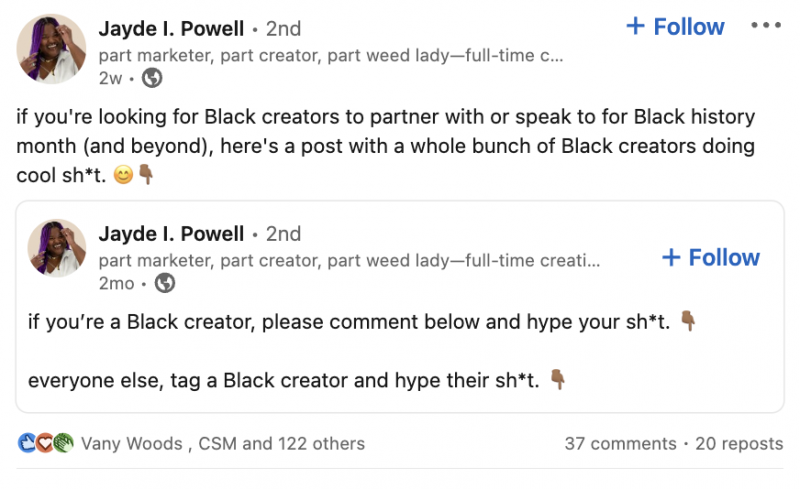This screenshot has width=800, height=489.
Task: Click the pointing-down emoji after 'hype your sh*t'
Action: click(x=688, y=321)
